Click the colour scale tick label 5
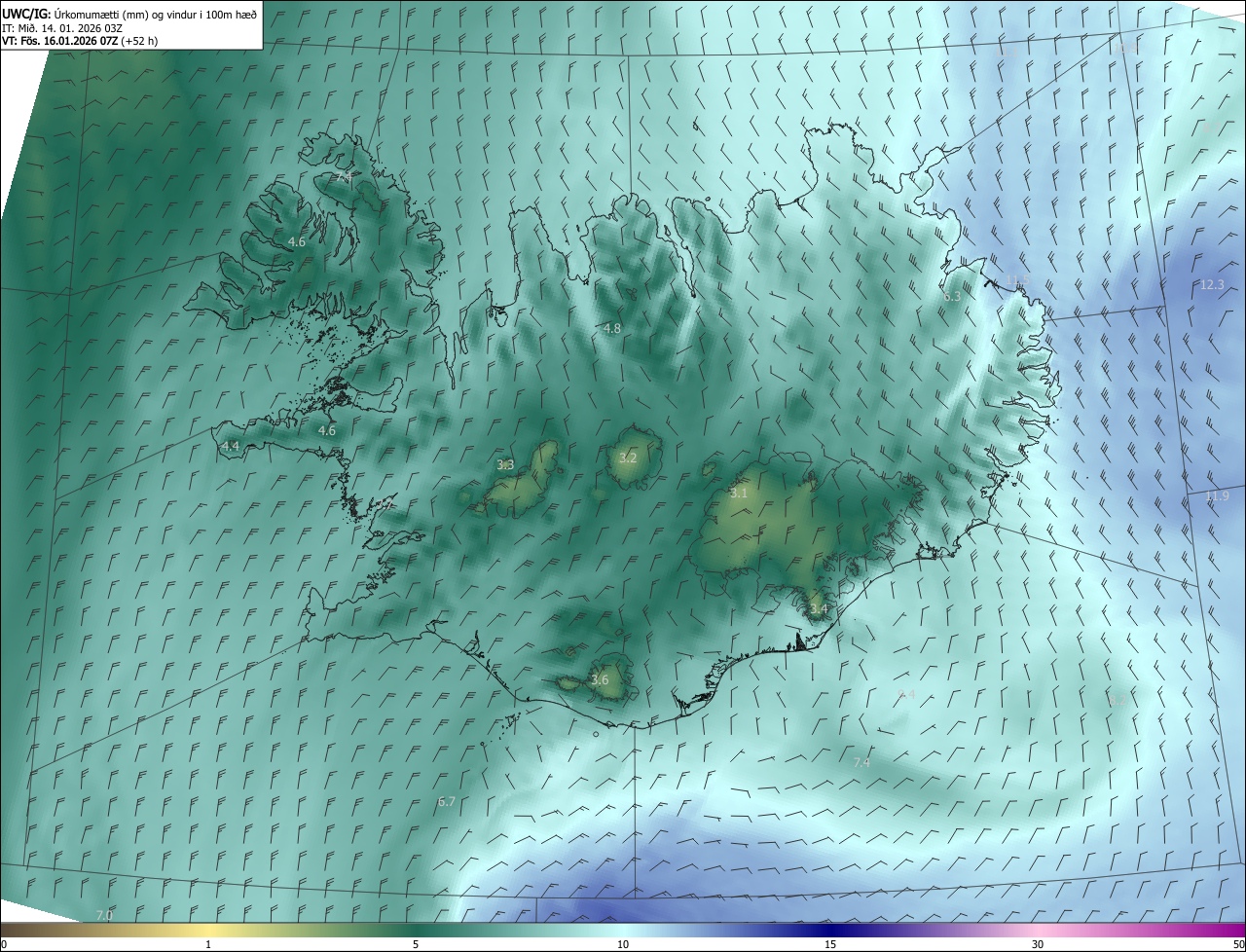Viewport: 1246px width, 952px height. pos(416,944)
